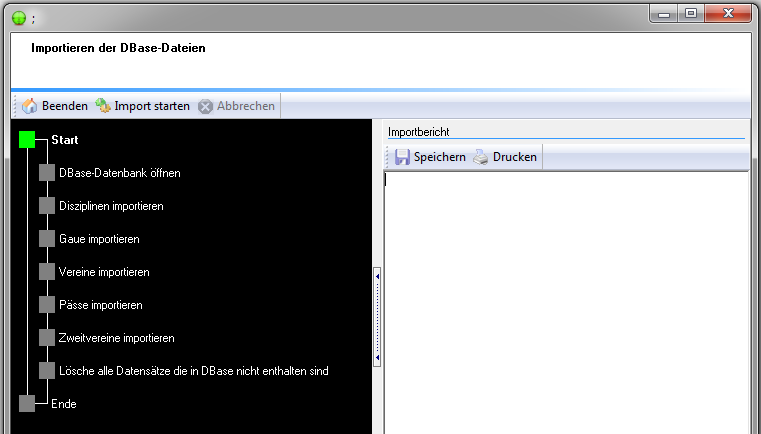Collapse panel using the splitter arrow handle
The image size is (761, 434).
[377, 317]
